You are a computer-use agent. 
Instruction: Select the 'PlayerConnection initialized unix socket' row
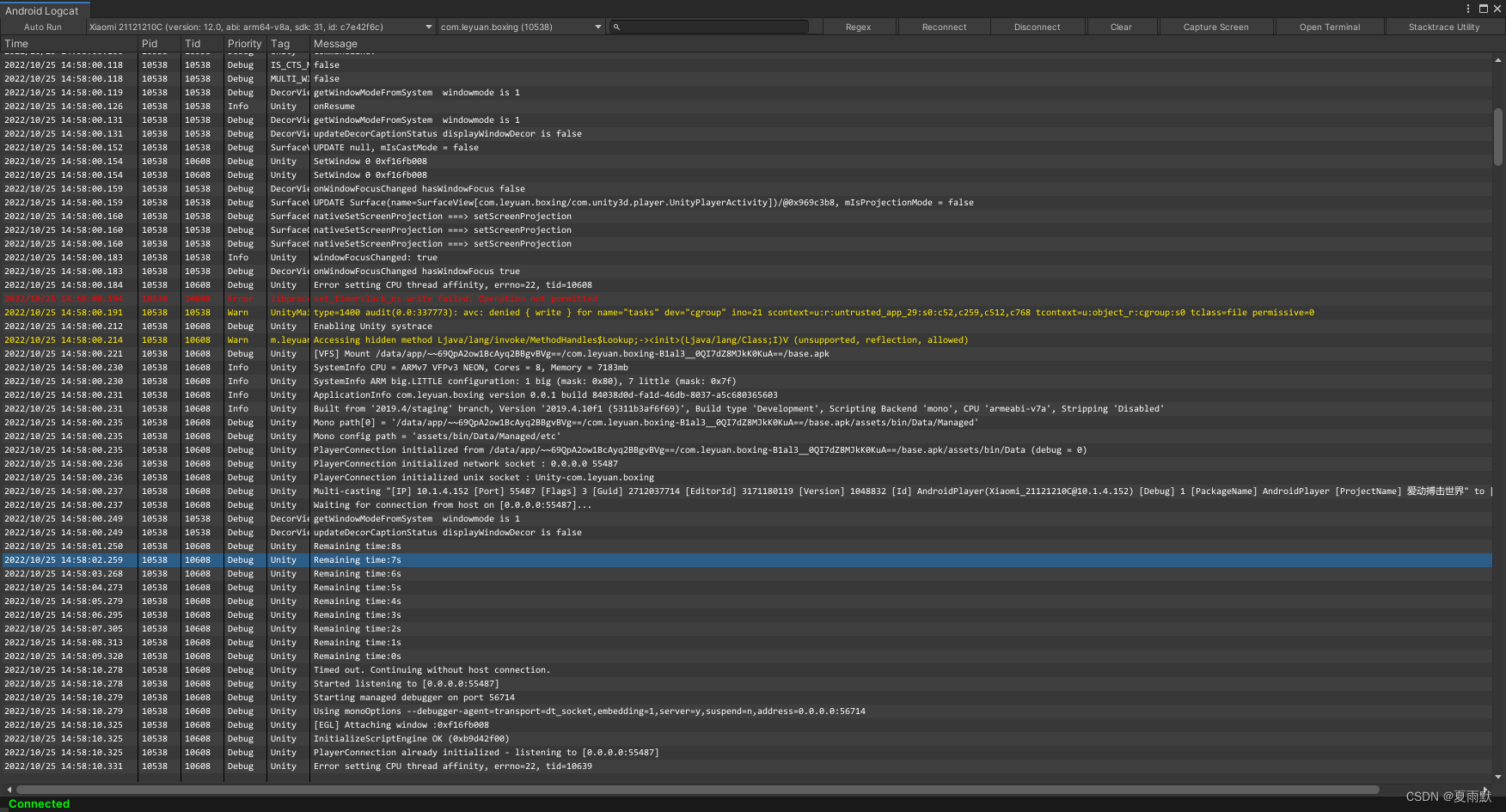[746, 478]
